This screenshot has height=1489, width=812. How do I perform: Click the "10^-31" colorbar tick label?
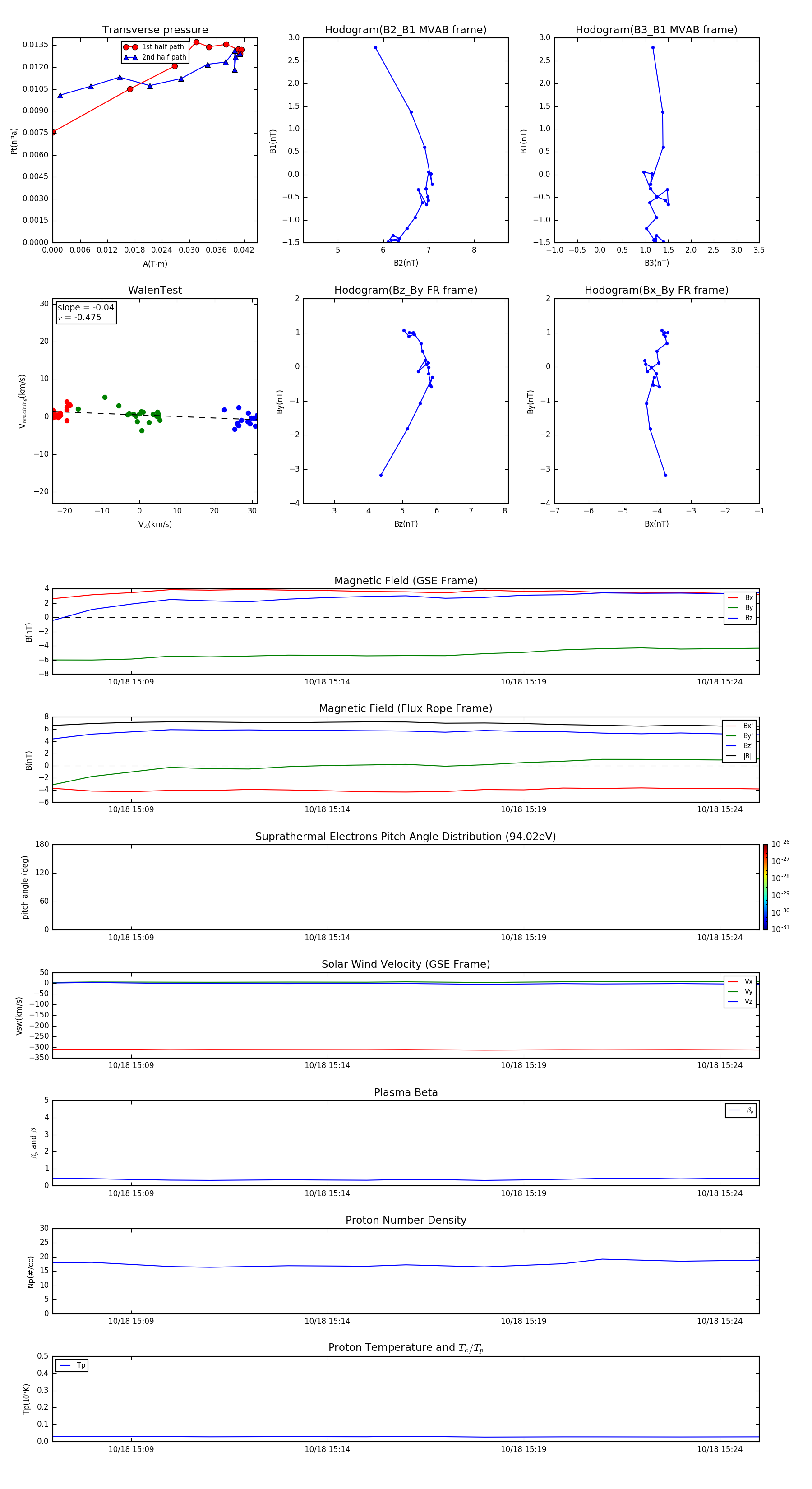(x=780, y=929)
